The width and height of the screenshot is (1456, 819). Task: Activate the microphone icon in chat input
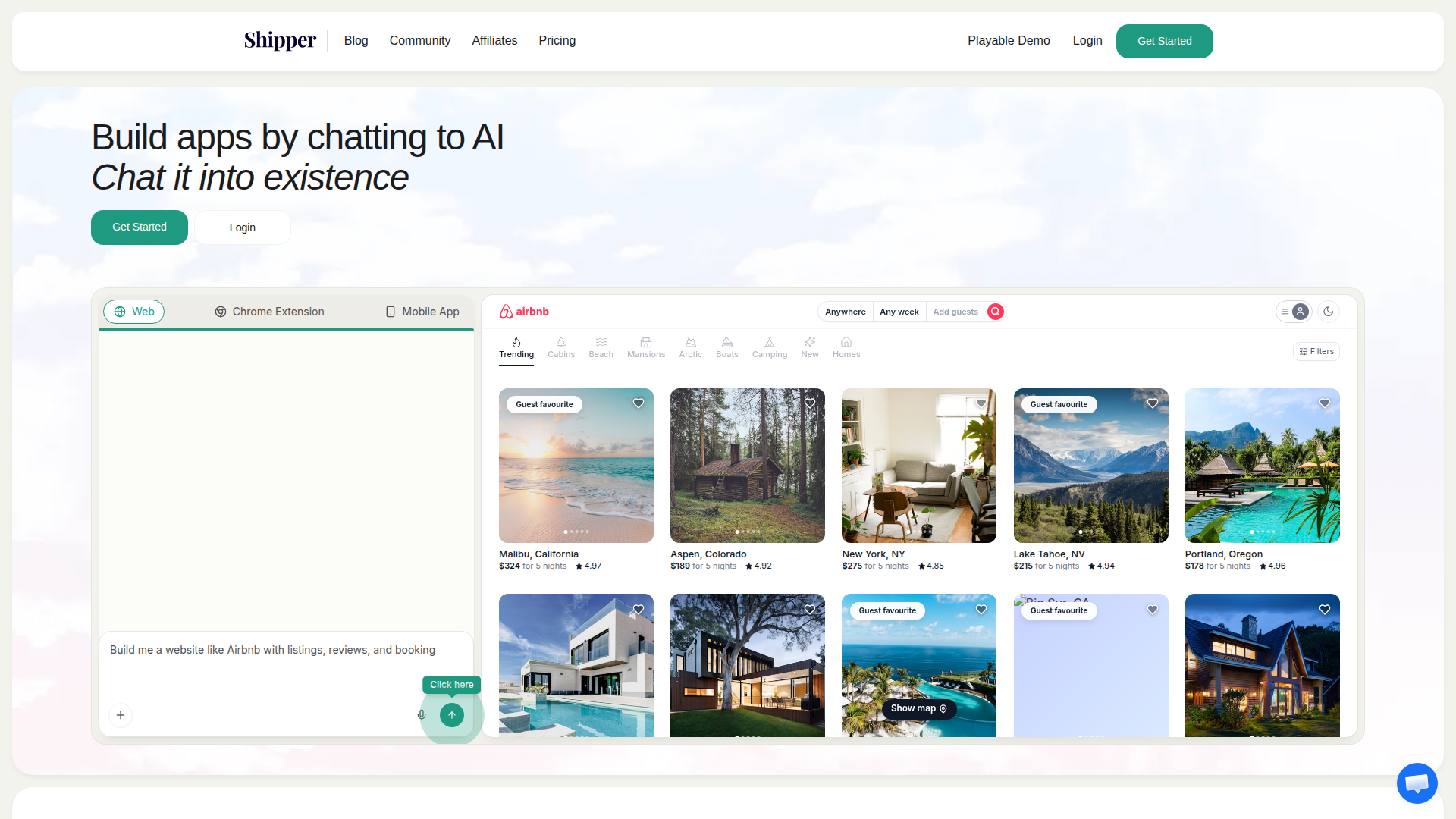[x=421, y=714]
